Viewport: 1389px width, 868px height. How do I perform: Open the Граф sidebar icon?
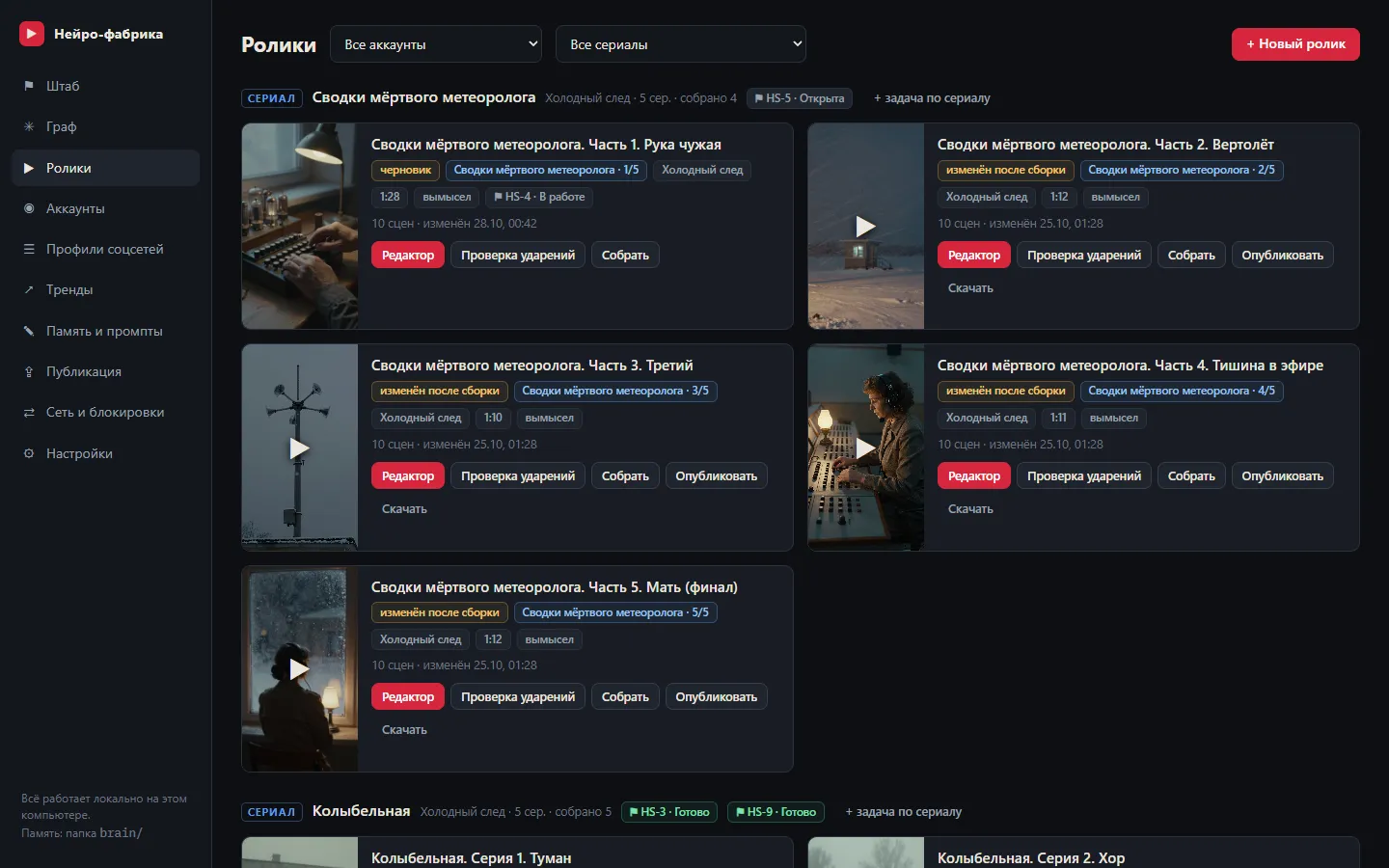click(29, 126)
